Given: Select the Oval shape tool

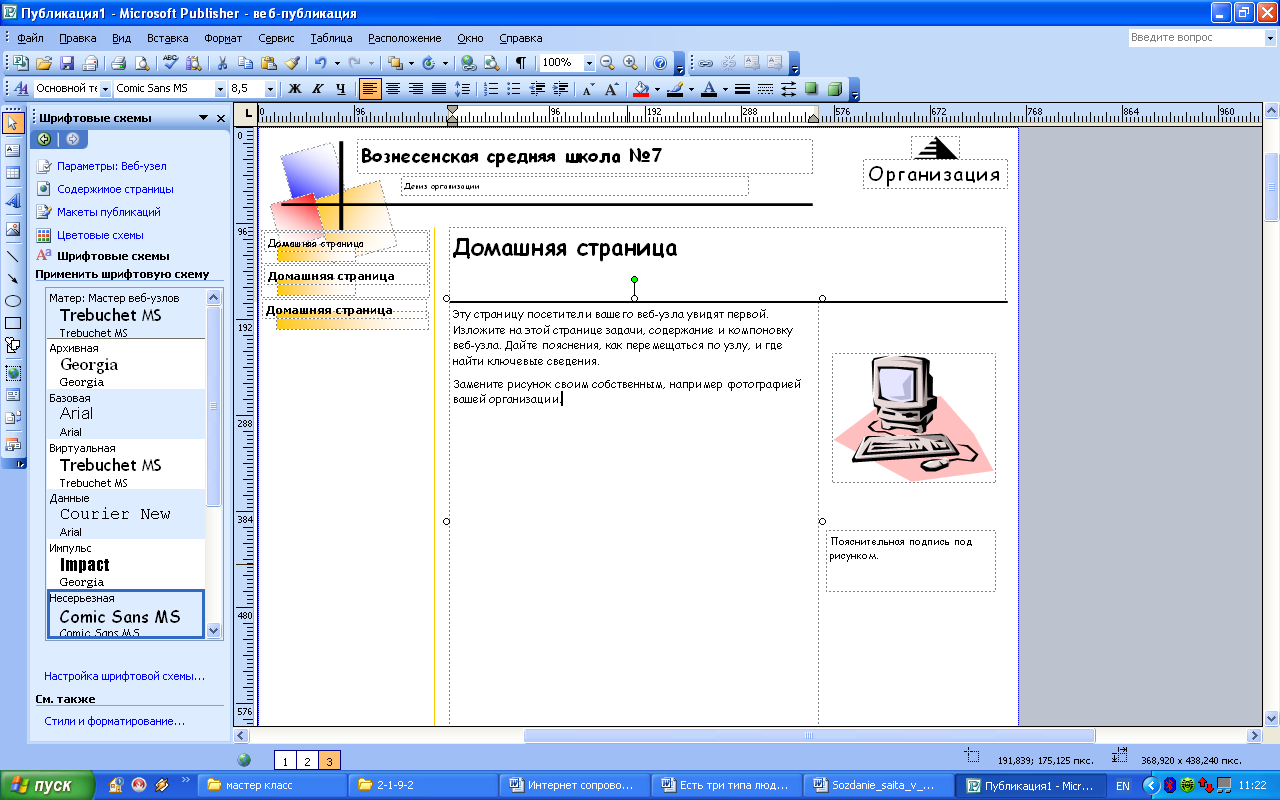Looking at the screenshot, I should pyautogui.click(x=13, y=300).
